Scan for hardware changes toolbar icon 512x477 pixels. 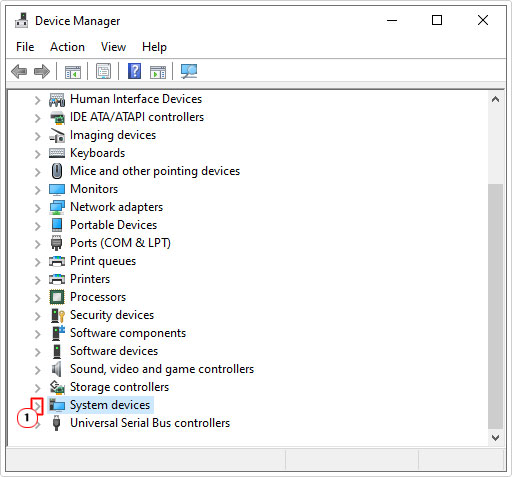click(189, 71)
